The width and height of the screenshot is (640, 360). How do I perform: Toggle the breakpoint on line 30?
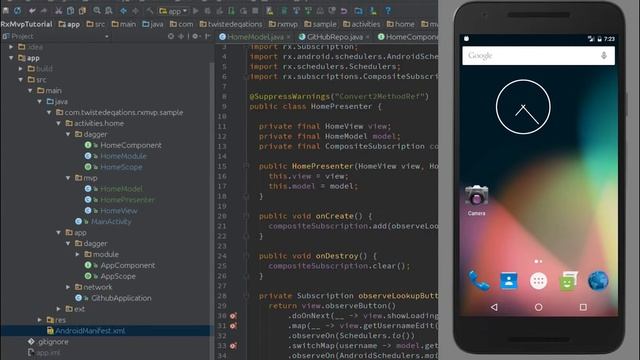(233, 316)
